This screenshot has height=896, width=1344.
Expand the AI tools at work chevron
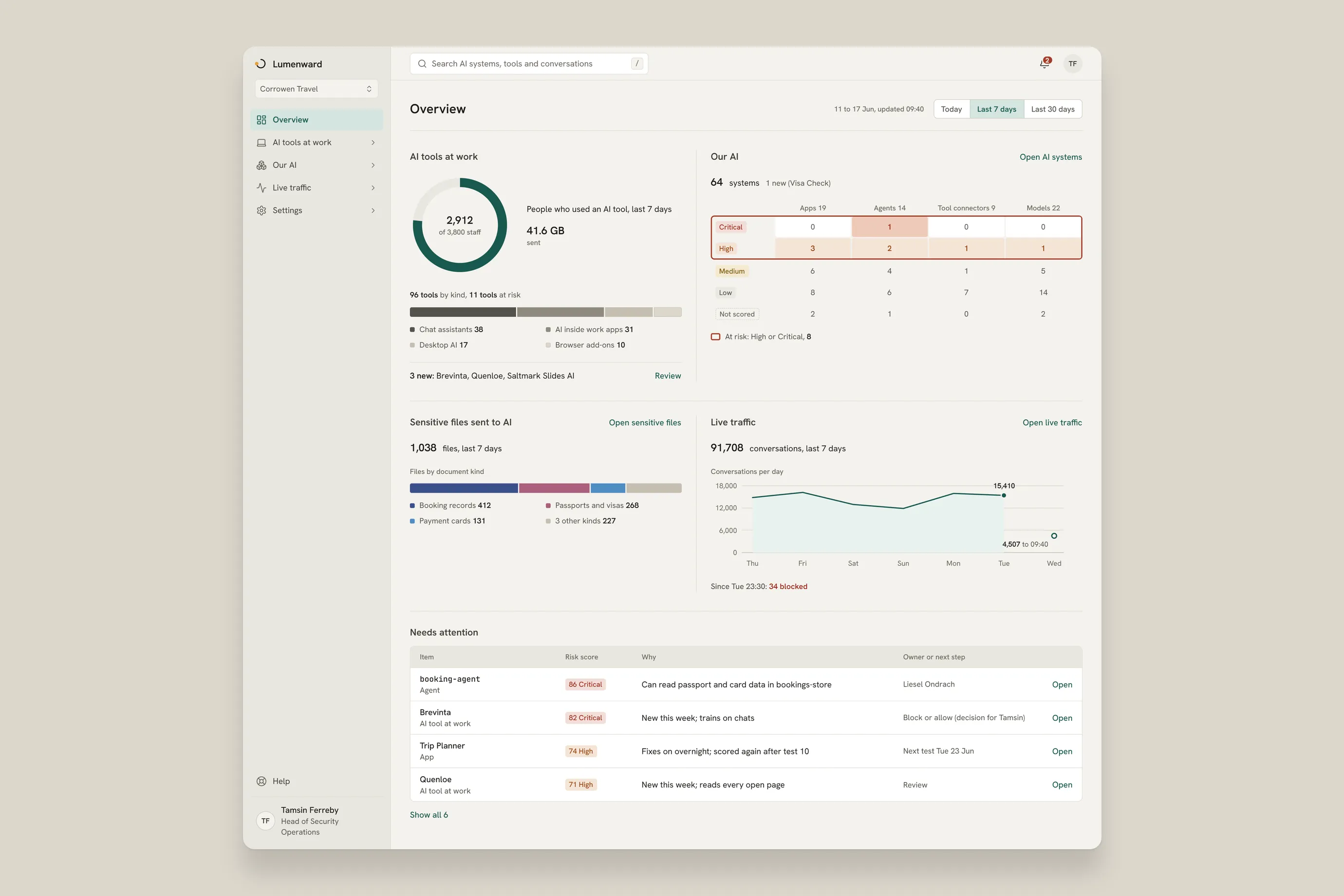pos(373,142)
